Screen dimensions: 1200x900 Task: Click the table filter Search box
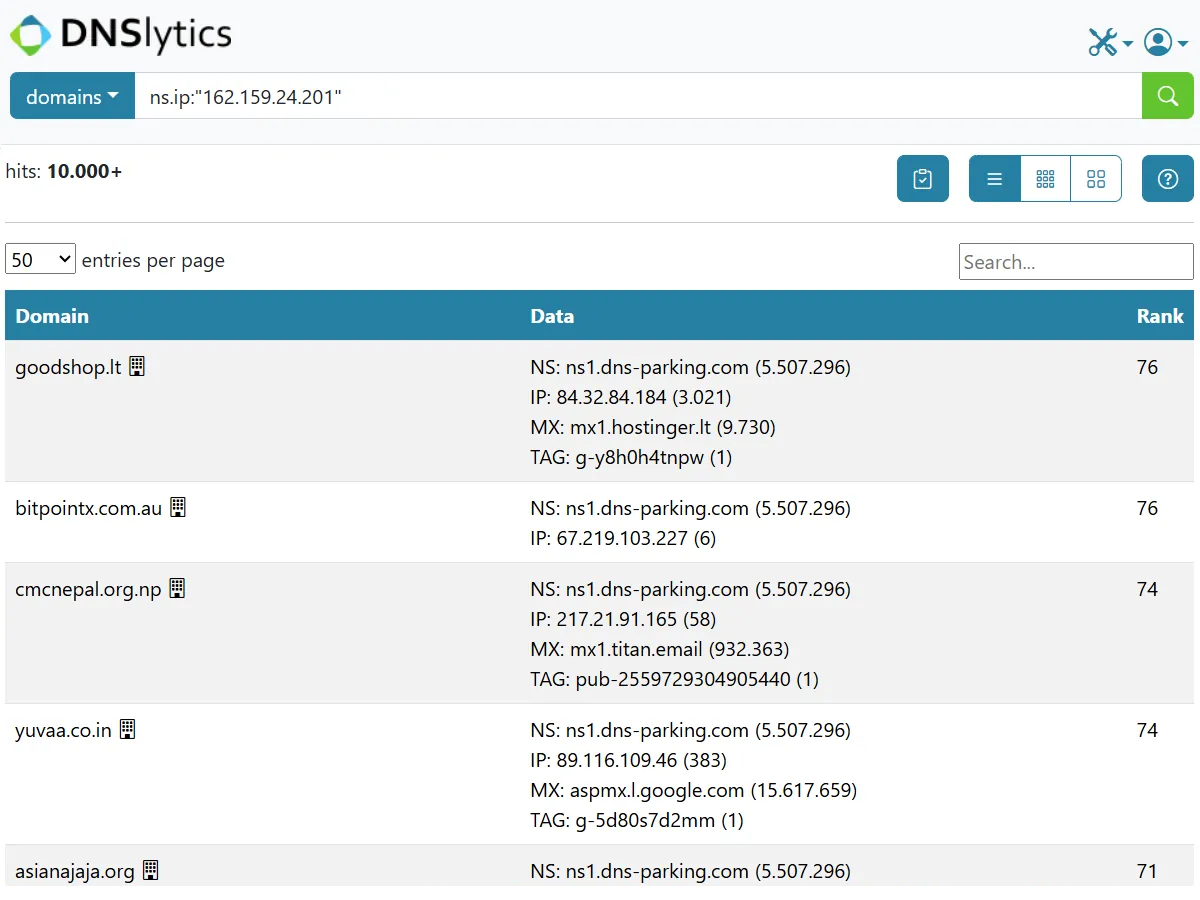[x=1076, y=262]
